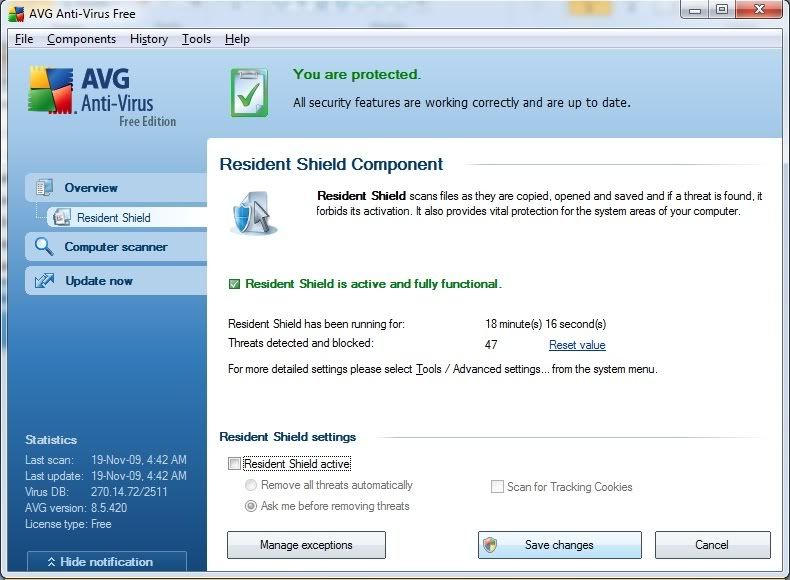Open the File menu
The width and height of the screenshot is (790, 580).
click(24, 39)
